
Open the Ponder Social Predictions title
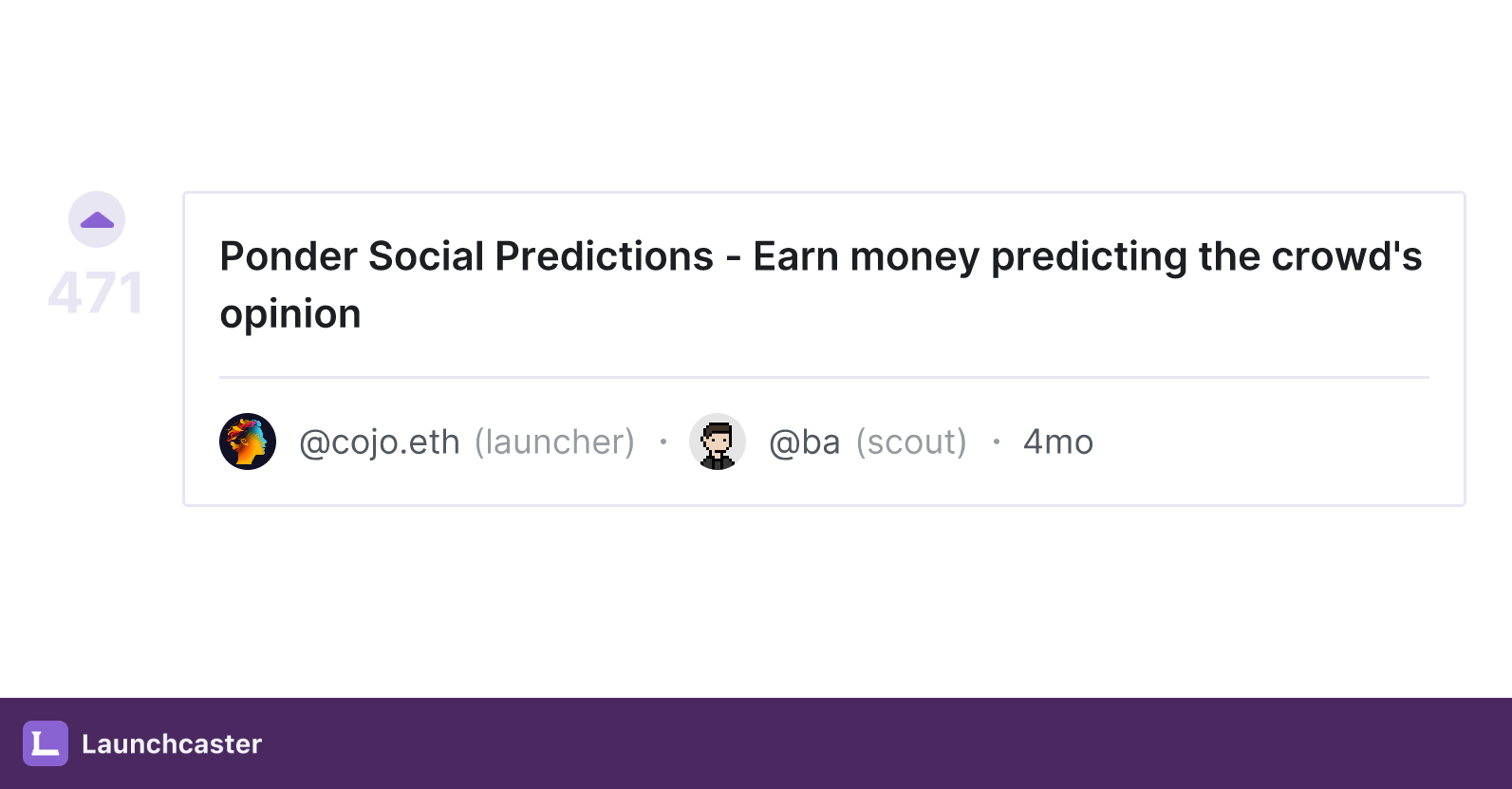[821, 285]
